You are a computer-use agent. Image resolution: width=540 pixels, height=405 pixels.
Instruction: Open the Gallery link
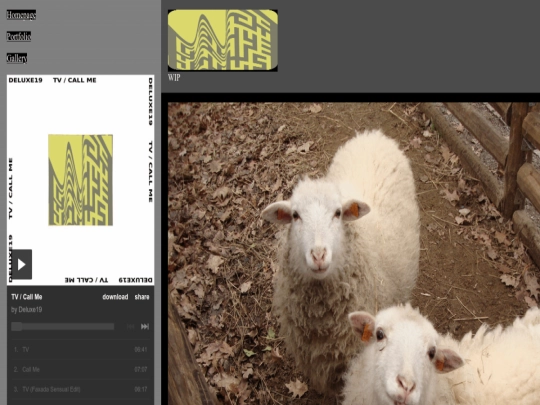pyautogui.click(x=17, y=58)
